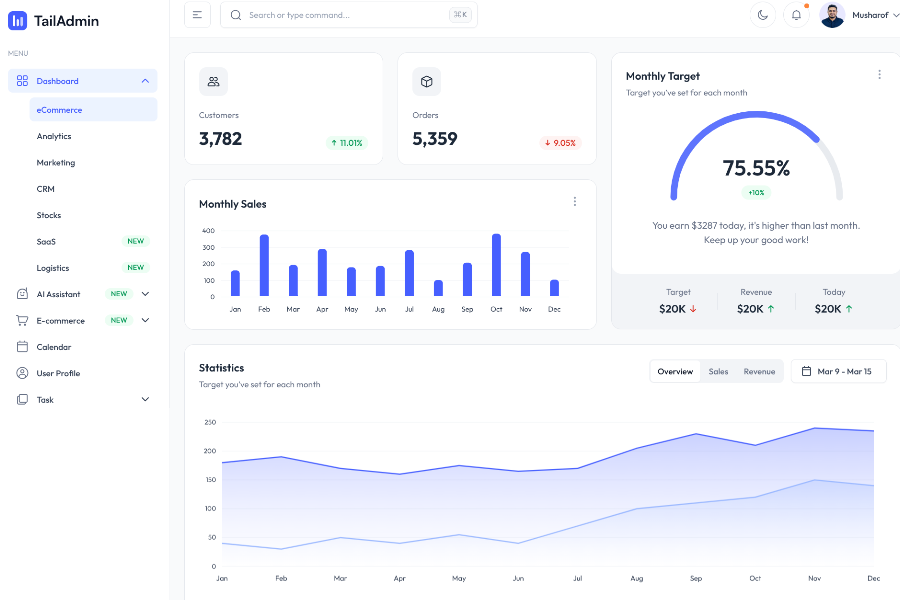Select the Overview tab in Statistics

pos(675,372)
